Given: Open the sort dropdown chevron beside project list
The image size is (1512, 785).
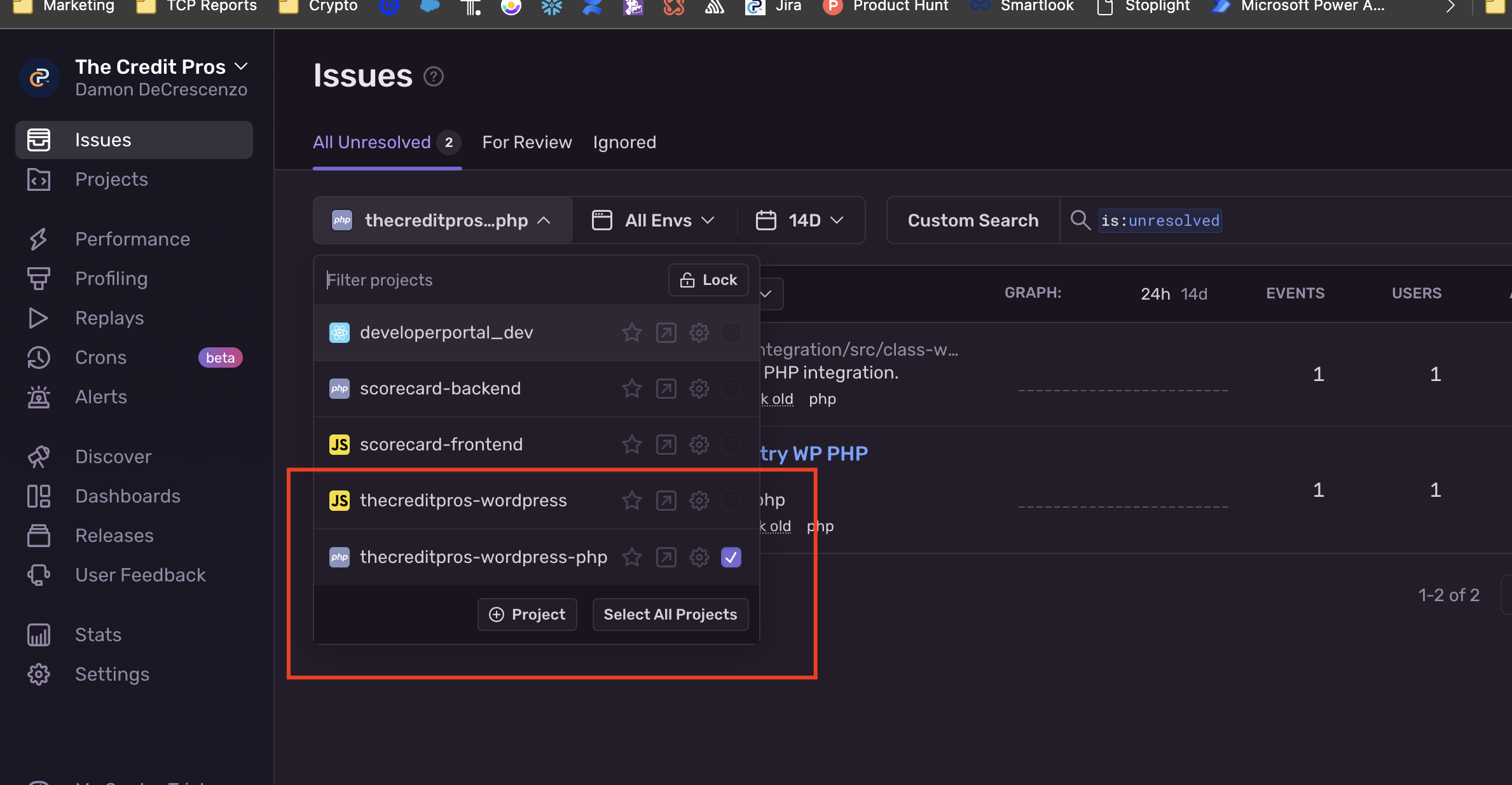Looking at the screenshot, I should click(x=767, y=293).
